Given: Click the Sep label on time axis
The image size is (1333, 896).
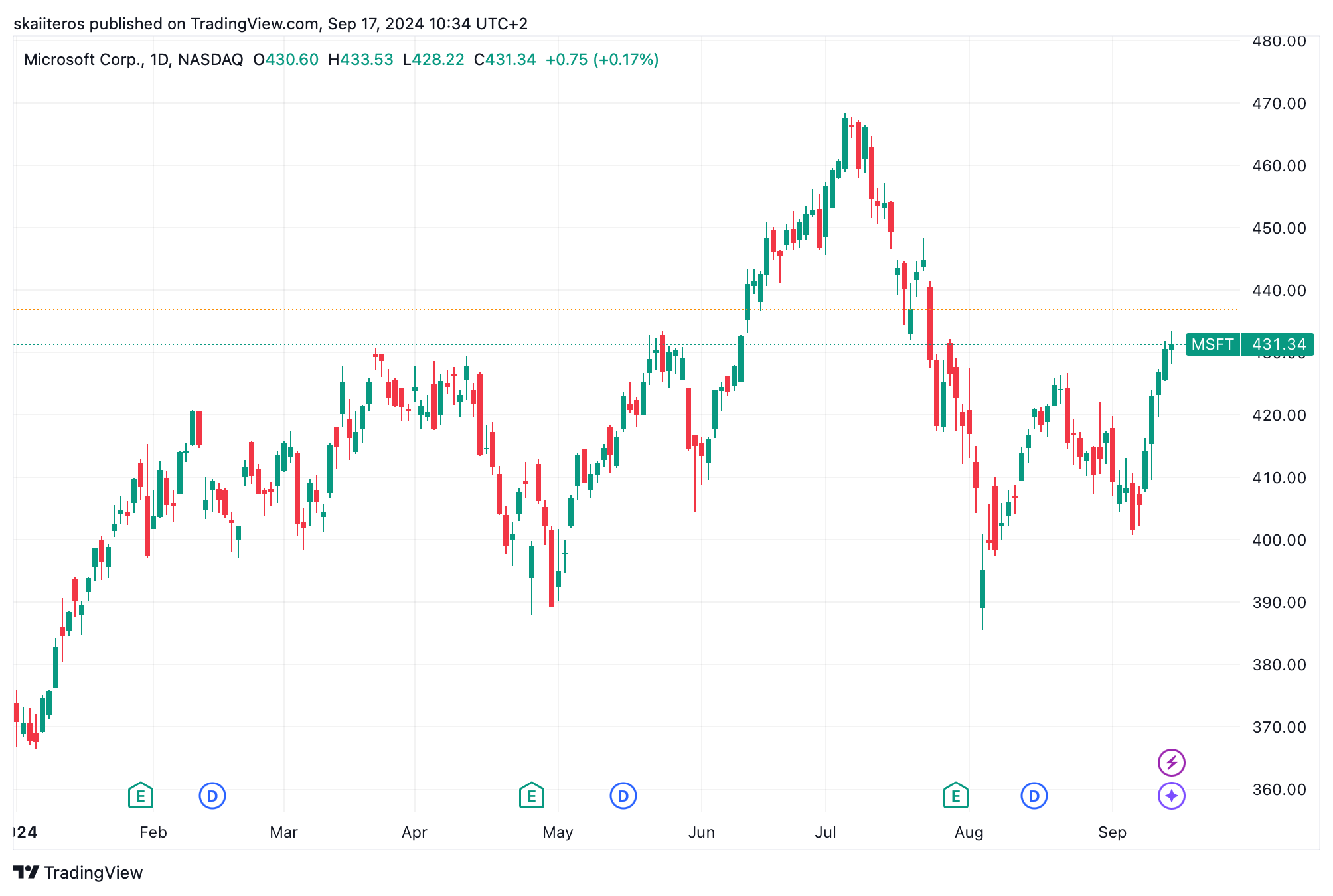Looking at the screenshot, I should (1112, 832).
